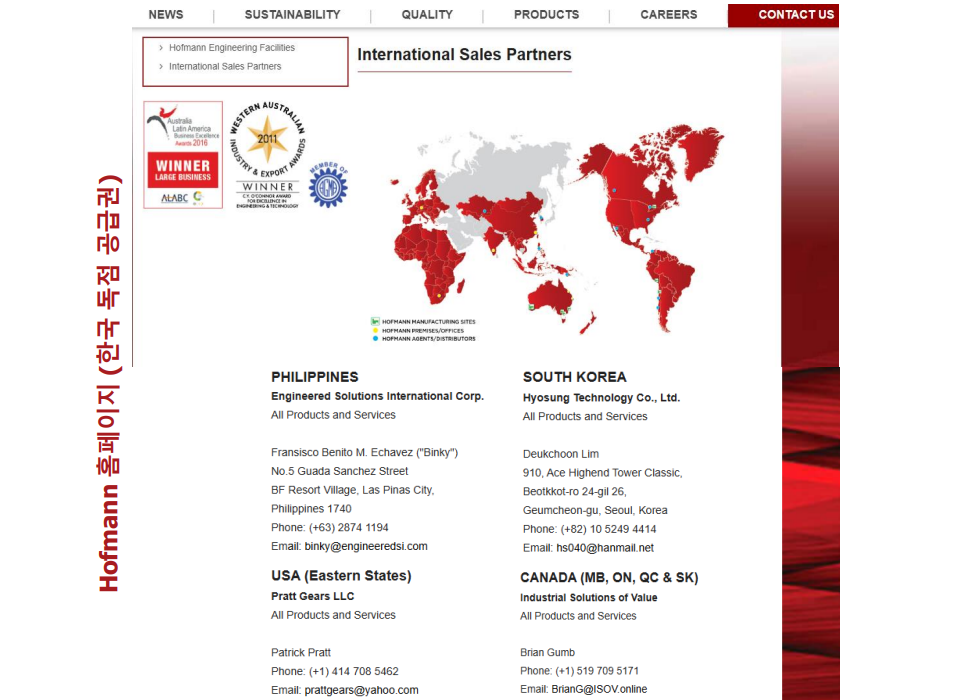957x700 pixels.
Task: Click Geumcheon-gu, Seoul, Korea address line
Action: point(595,510)
